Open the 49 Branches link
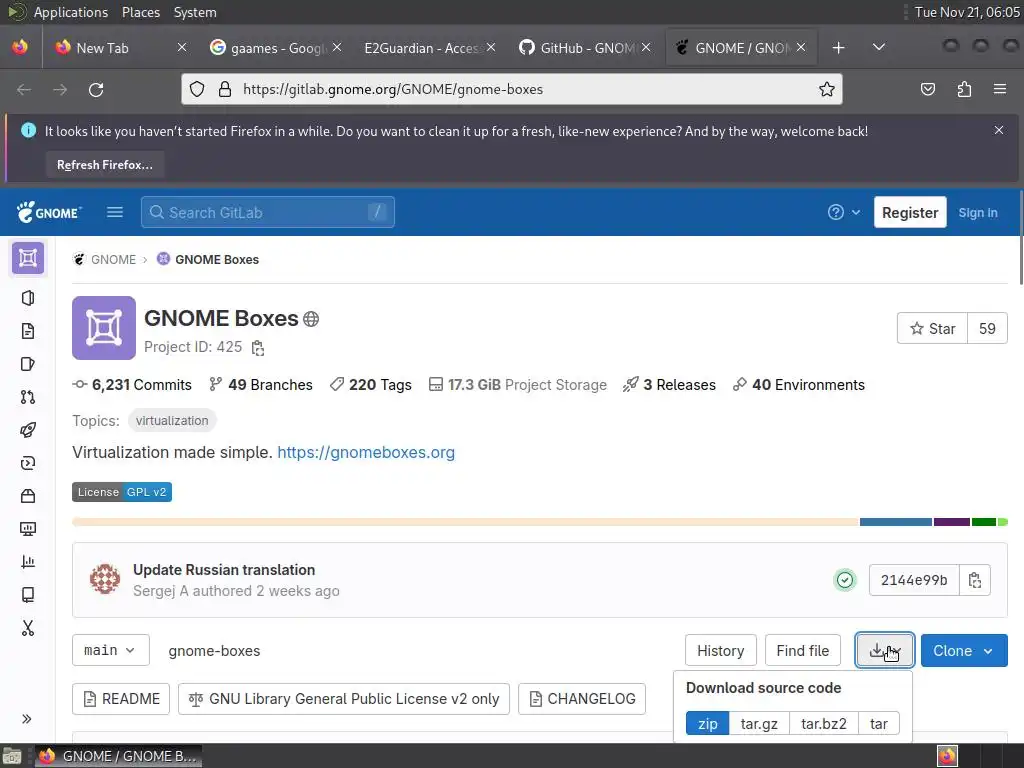 click(261, 385)
